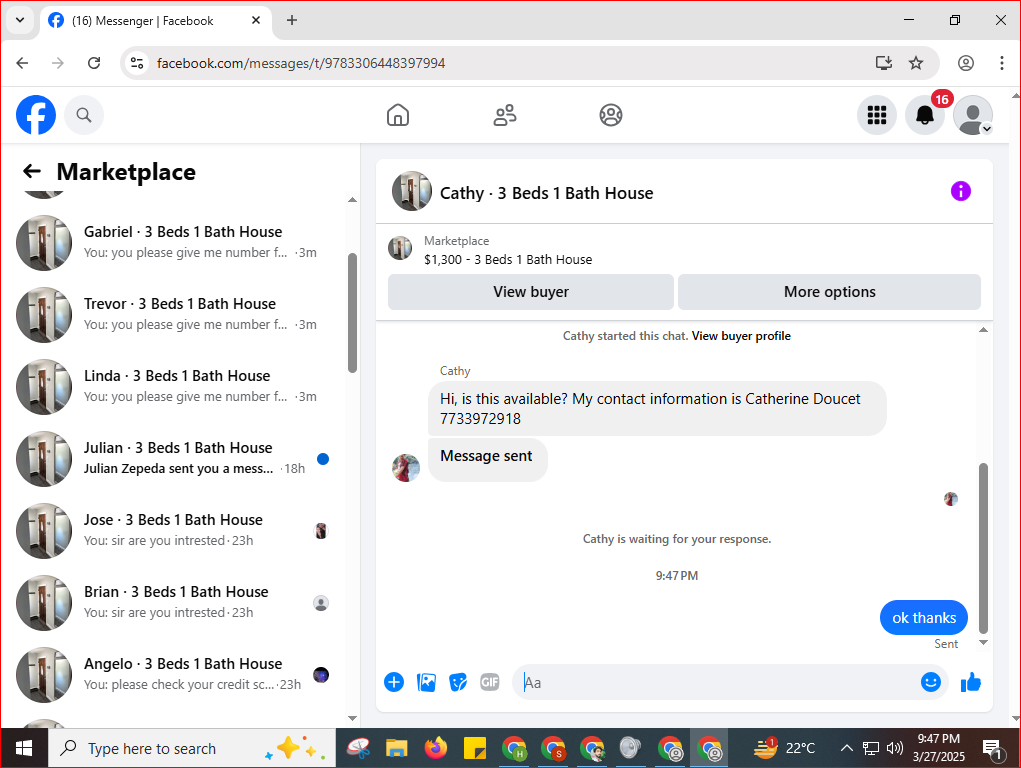Click the 'Message sent' bubble
The image size is (1021, 768).
tap(487, 459)
